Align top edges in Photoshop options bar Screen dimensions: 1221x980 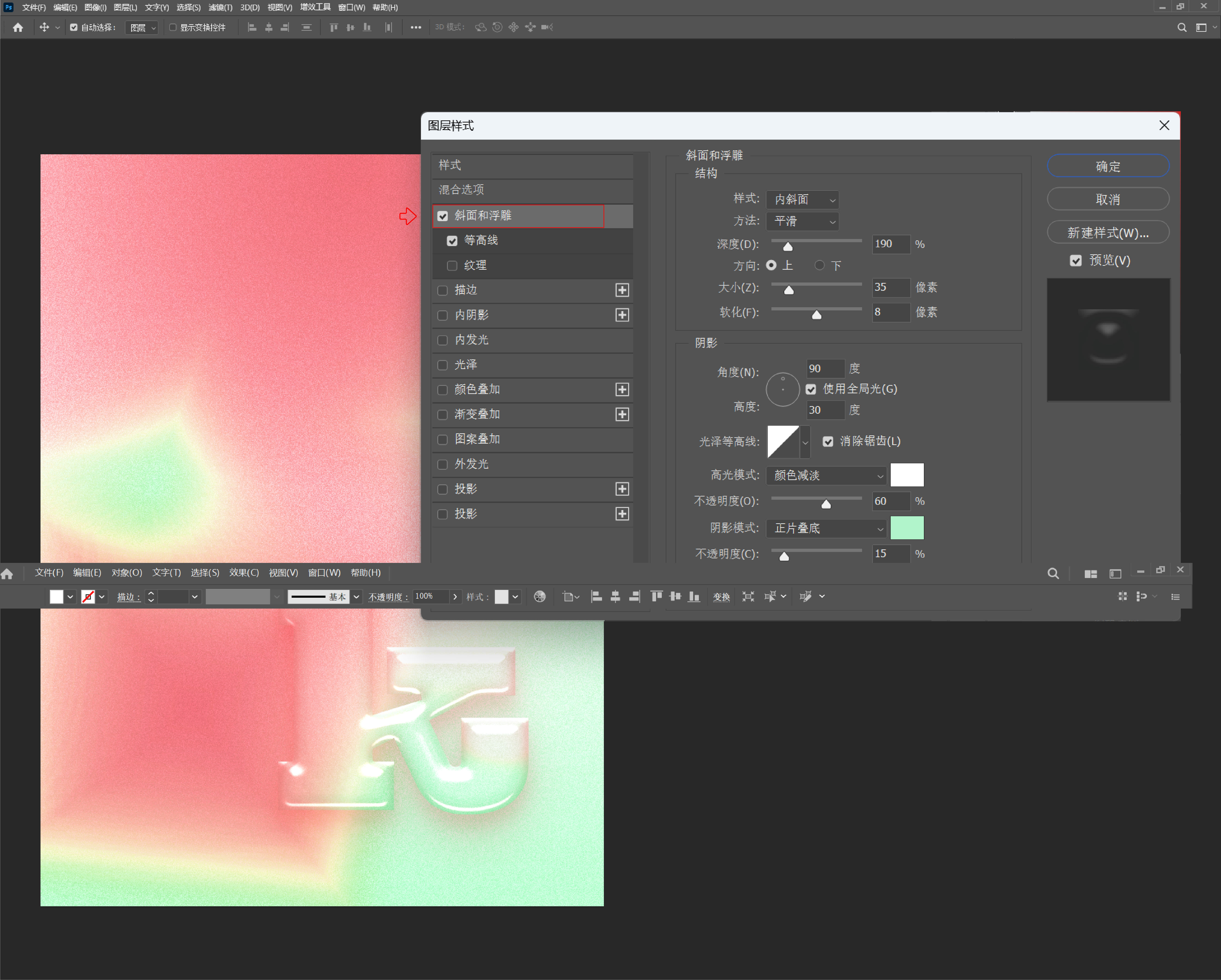(334, 27)
